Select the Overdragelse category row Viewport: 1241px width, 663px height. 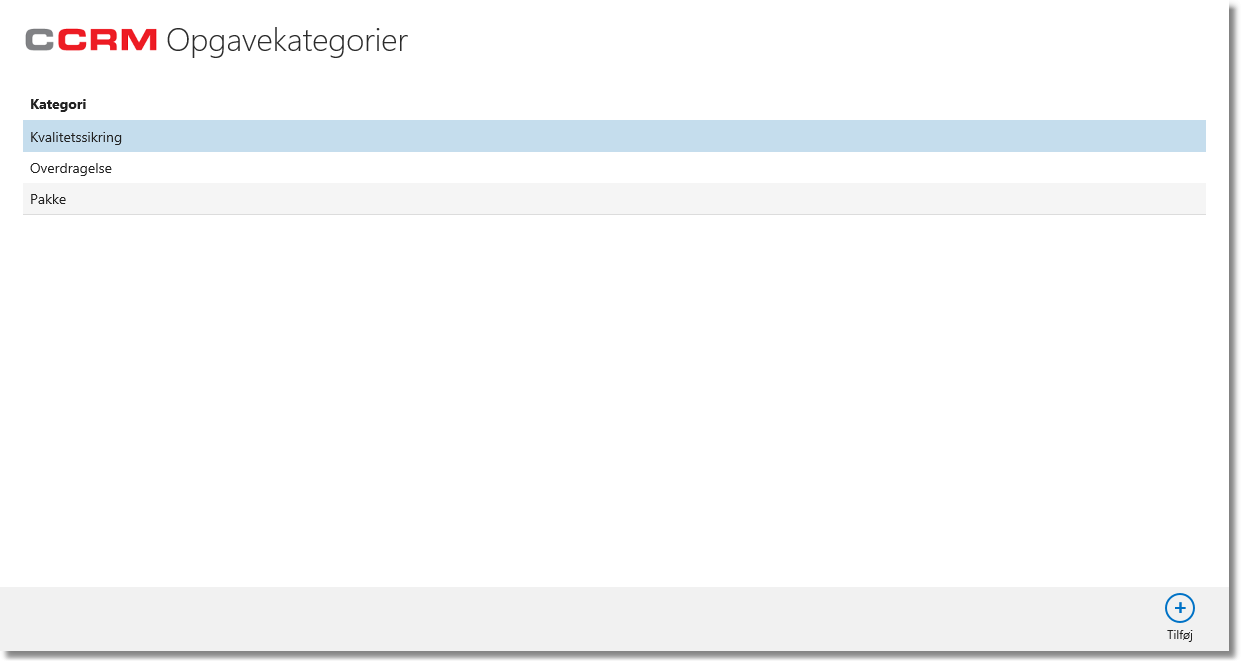pos(614,168)
